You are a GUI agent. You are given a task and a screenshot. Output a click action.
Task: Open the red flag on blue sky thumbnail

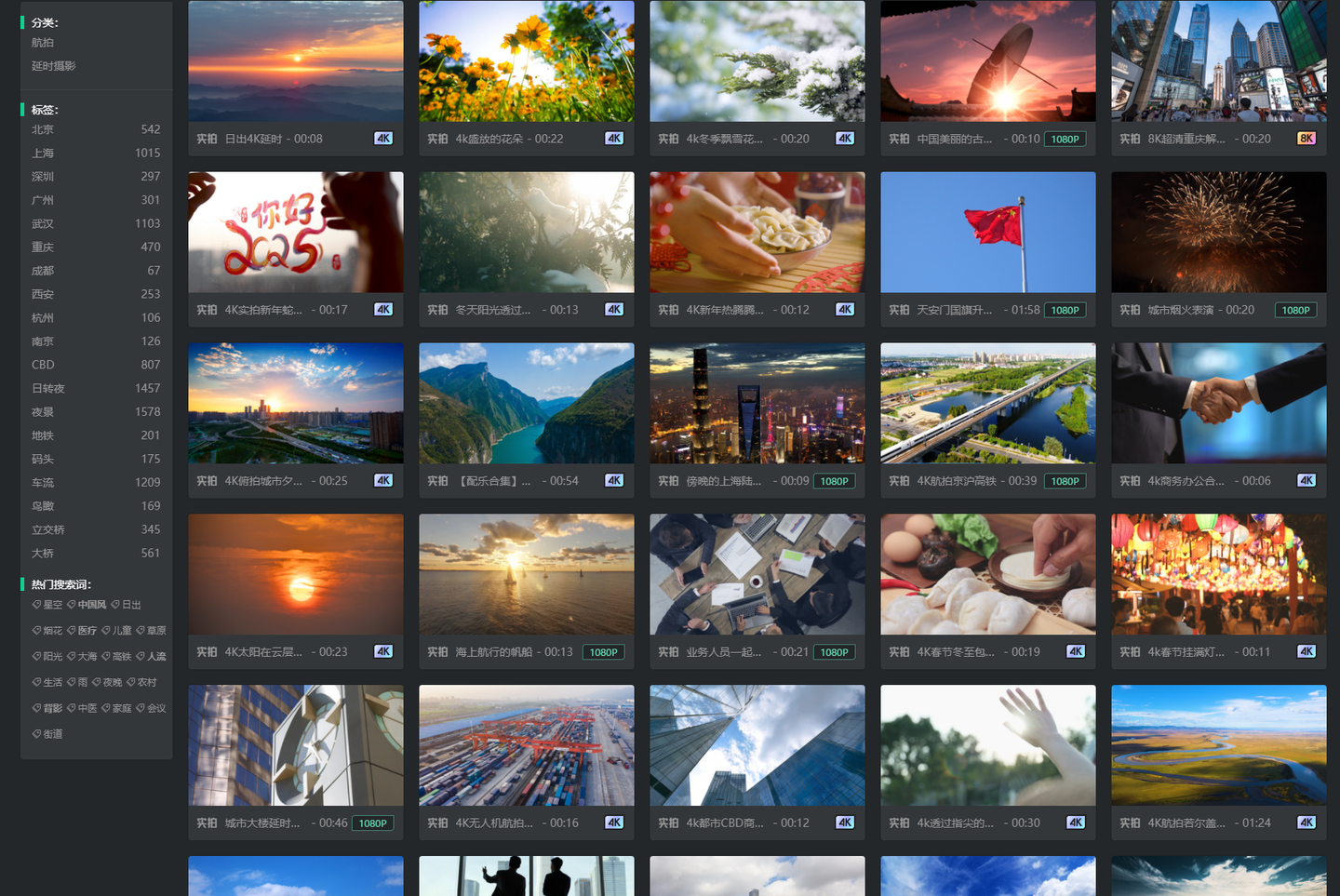[x=988, y=233]
